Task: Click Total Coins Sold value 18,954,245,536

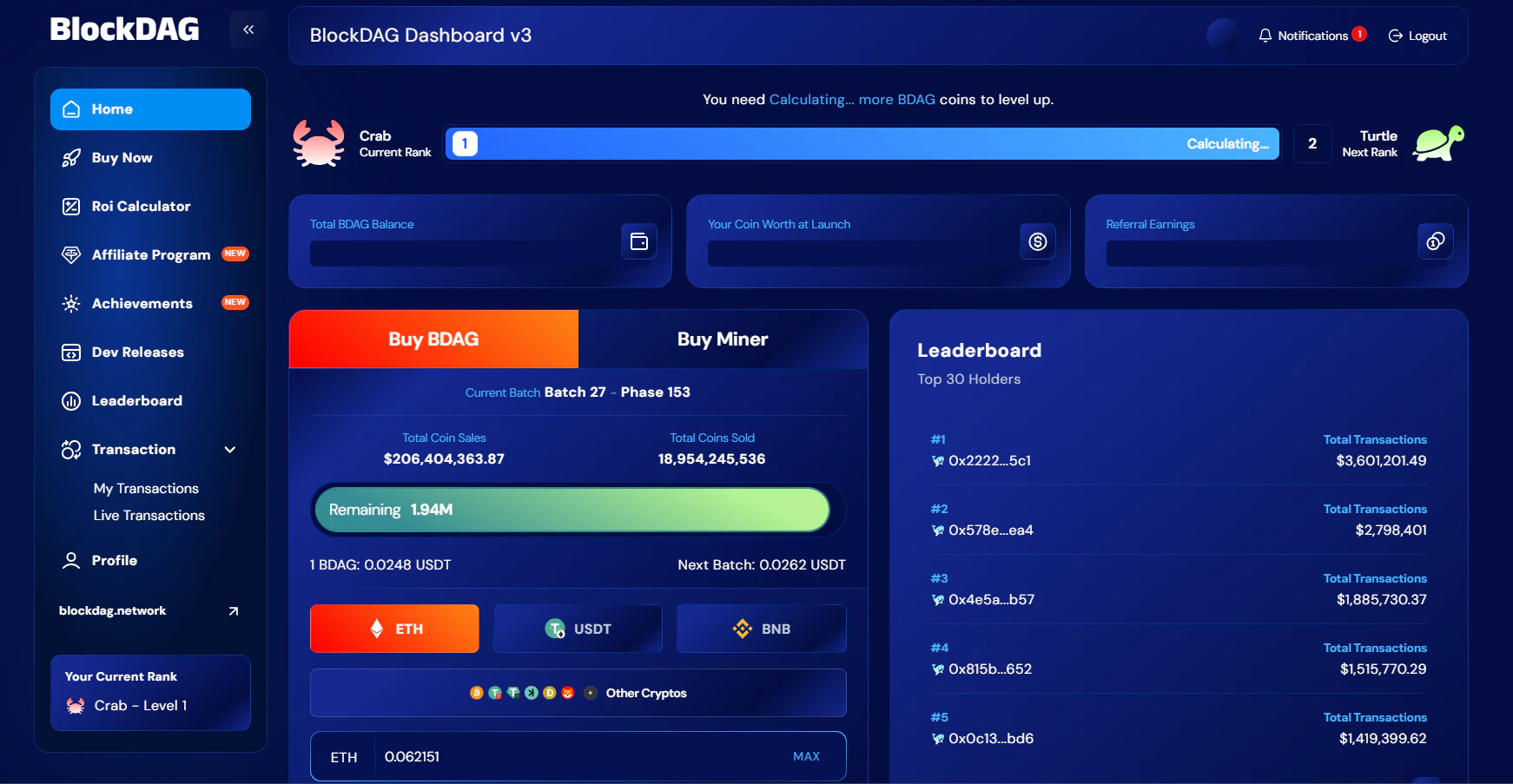Action: (x=711, y=459)
